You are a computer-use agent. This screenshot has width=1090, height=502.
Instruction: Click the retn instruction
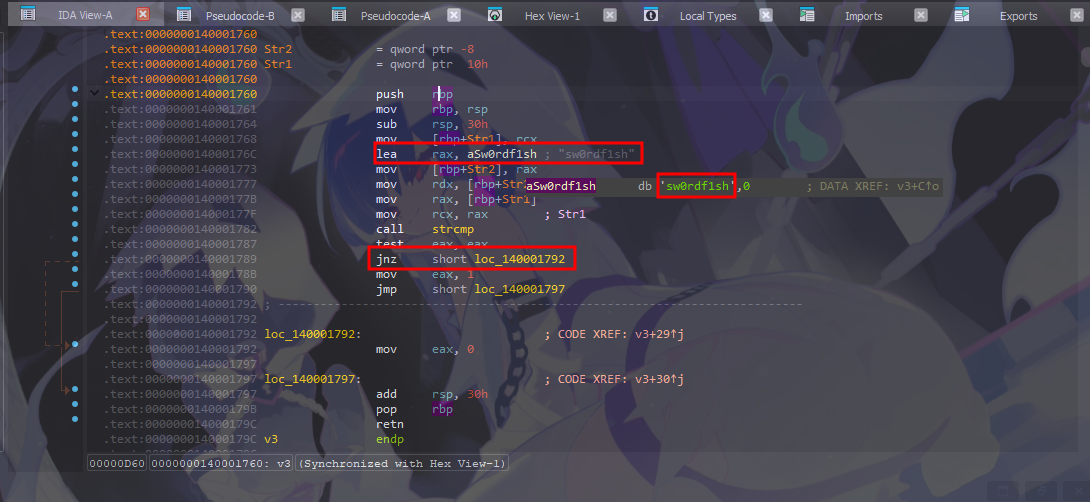(389, 424)
